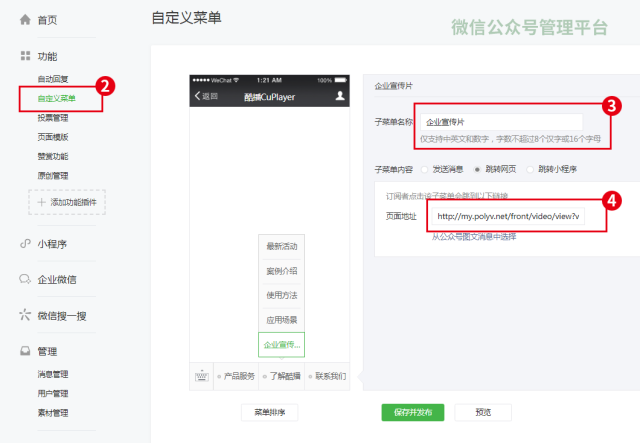
Task: Open 素材管理 in the sidebar
Action: [52, 412]
